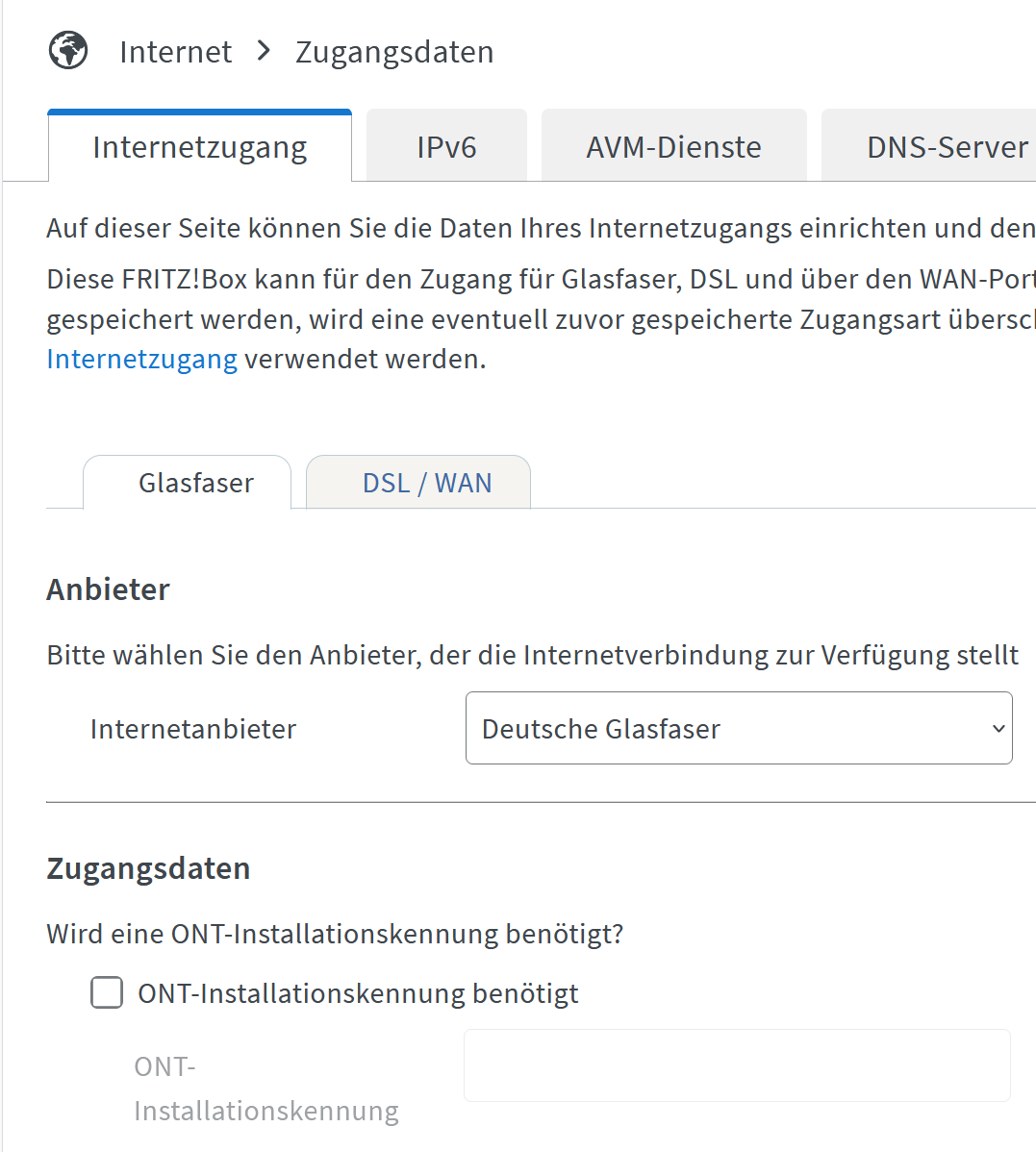Viewport: 1036px width, 1152px height.
Task: Select the DSL / WAN sub-tab
Action: coord(418,482)
